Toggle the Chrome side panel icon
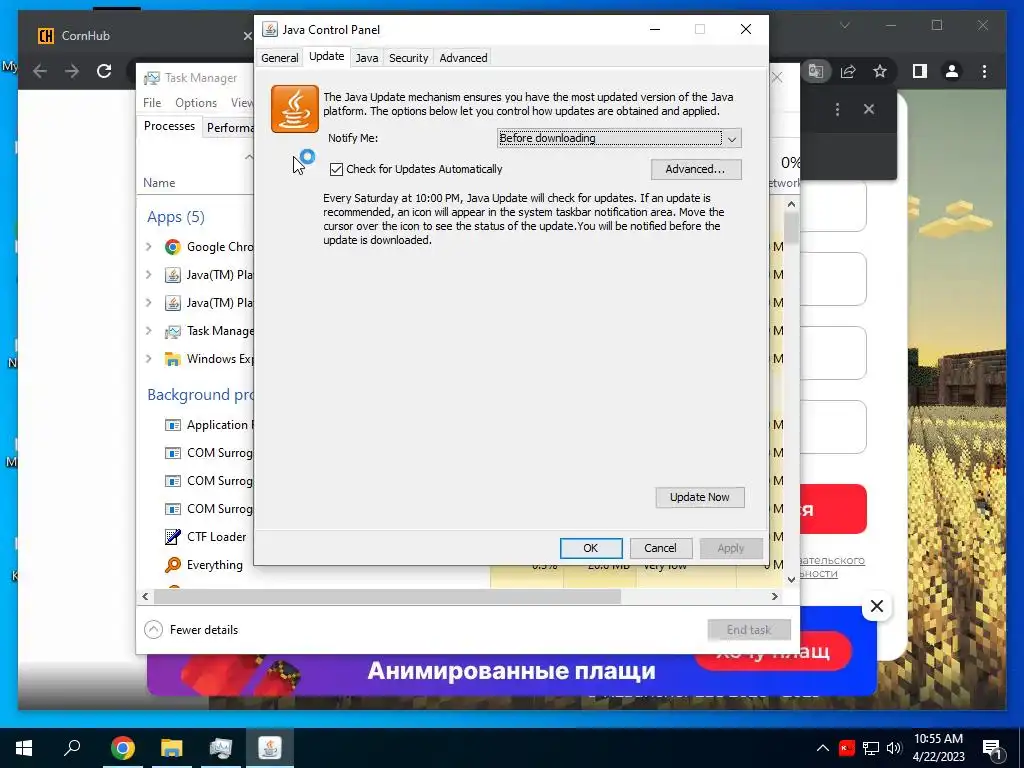The height and width of the screenshot is (768, 1024). 920,71
